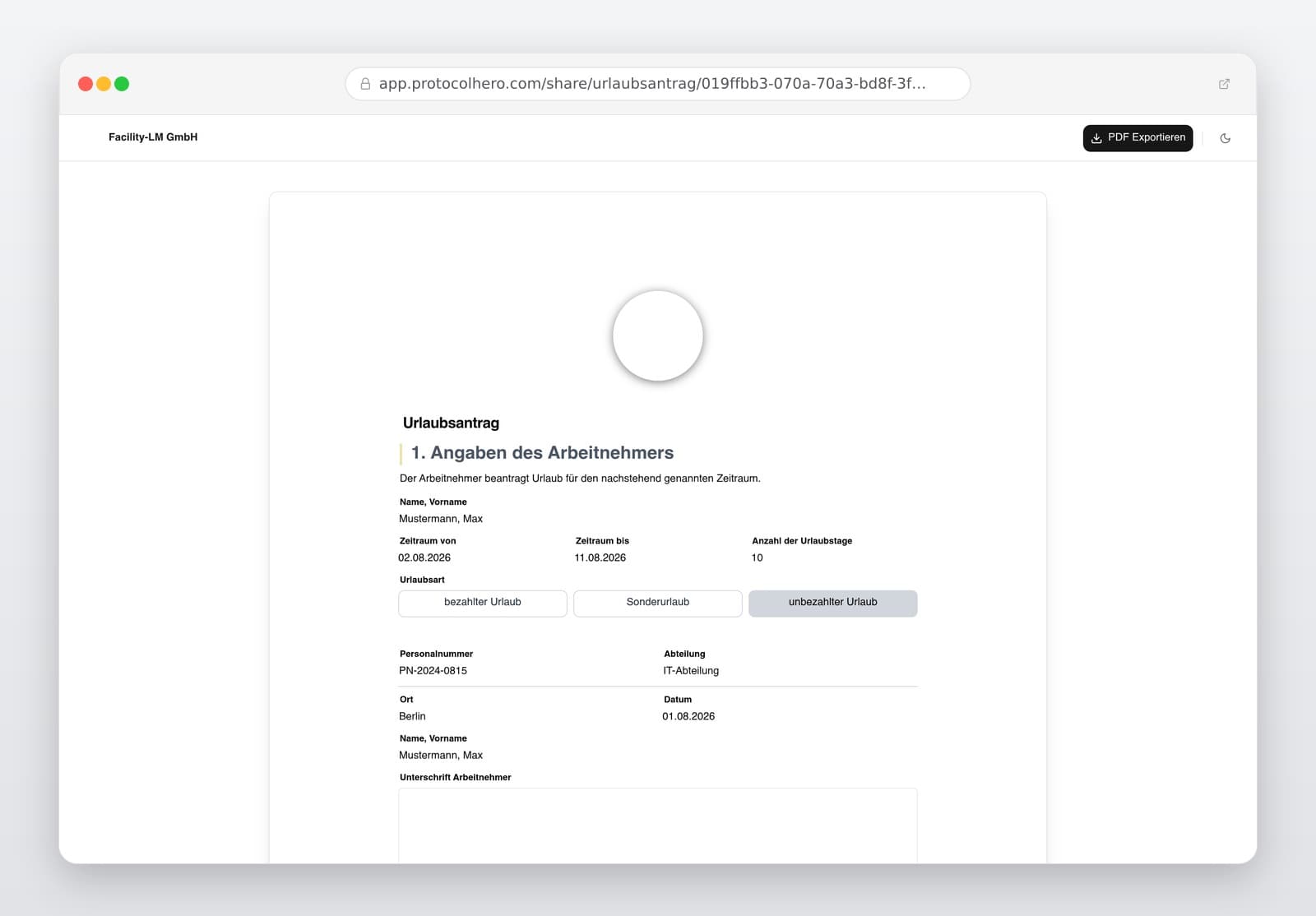
Task: Select the bezahlter Urlaub option
Action: pos(483,603)
